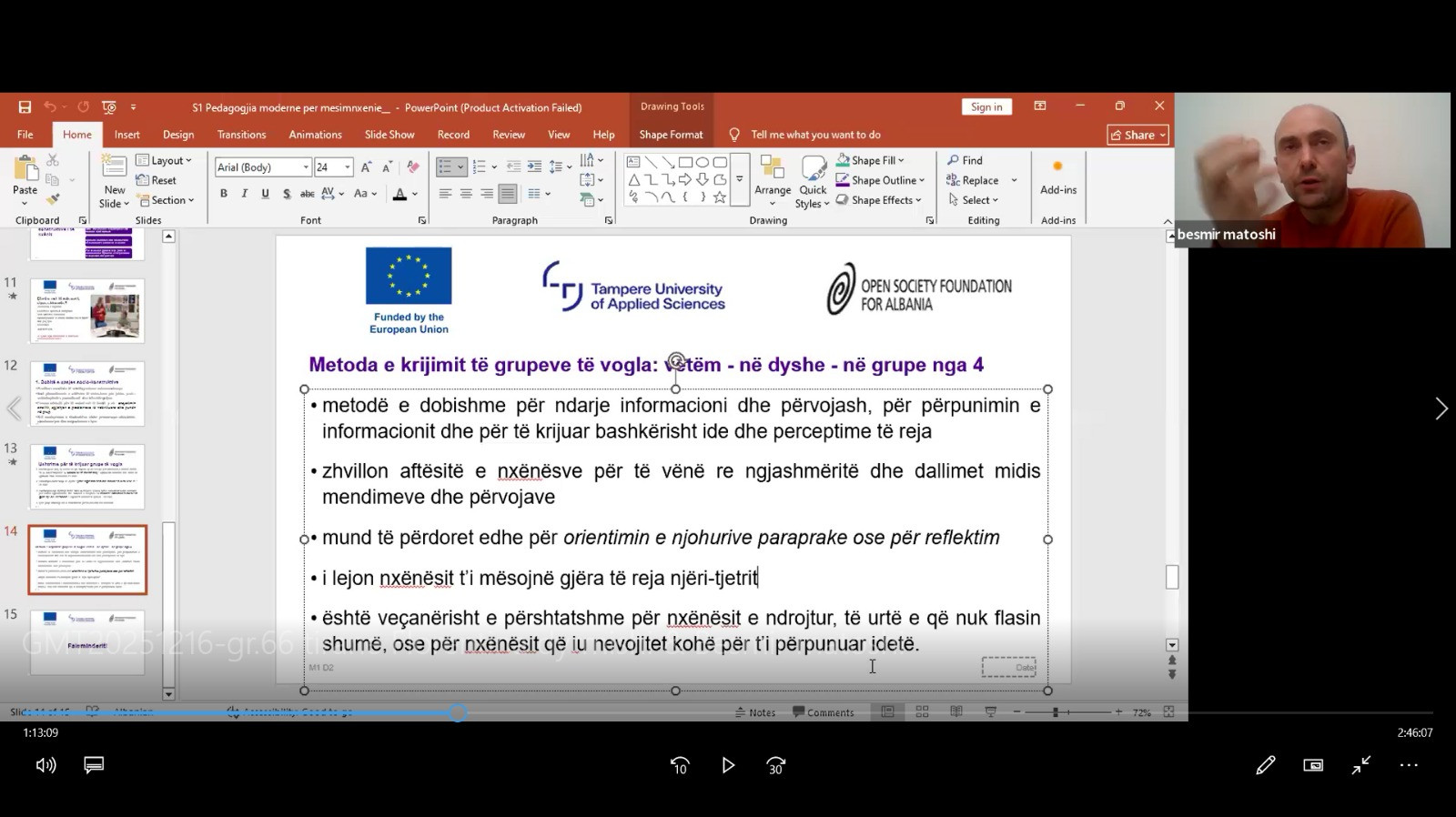Open the font color picker arrow
1456x817 pixels.
click(x=416, y=194)
